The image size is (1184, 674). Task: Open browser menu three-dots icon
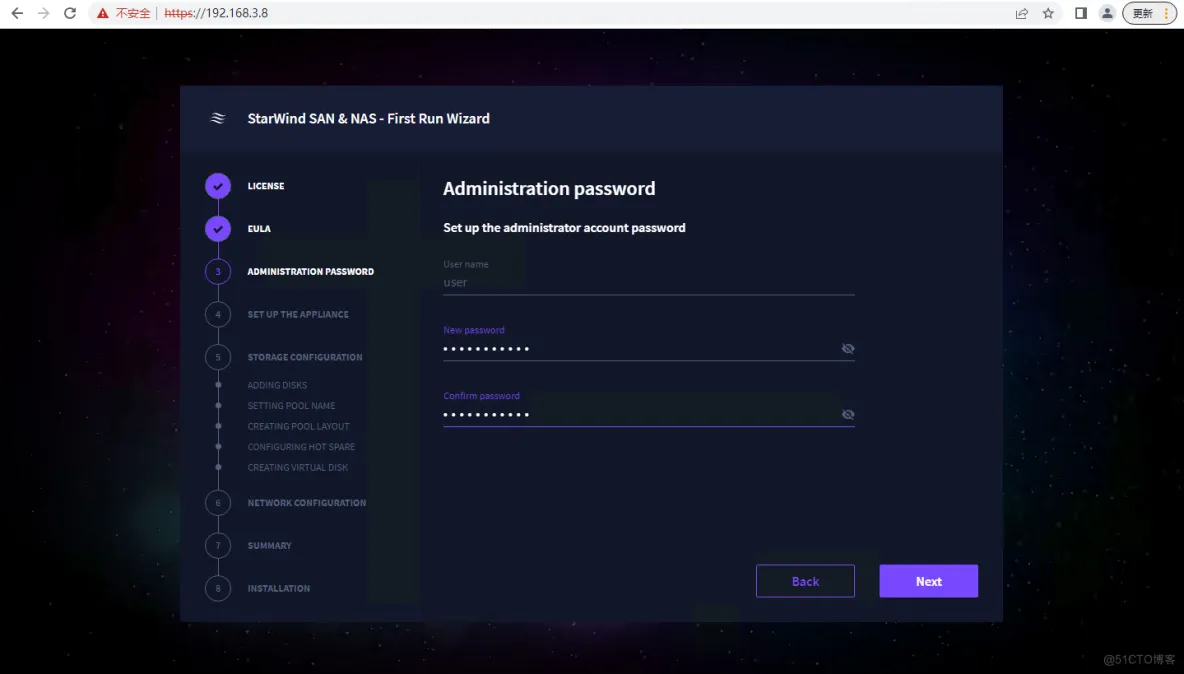pyautogui.click(x=1166, y=13)
